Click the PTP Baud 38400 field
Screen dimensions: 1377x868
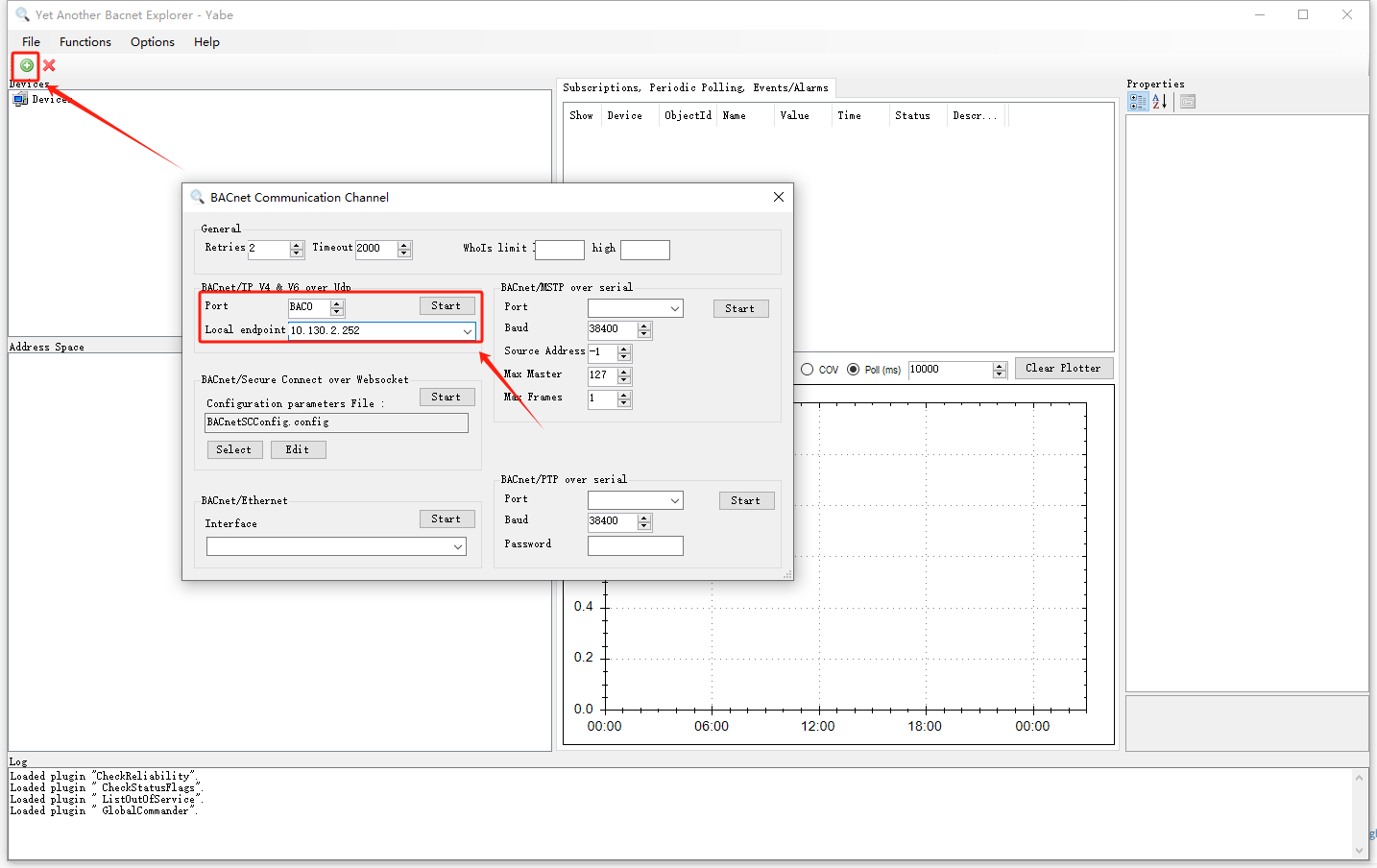[613, 521]
